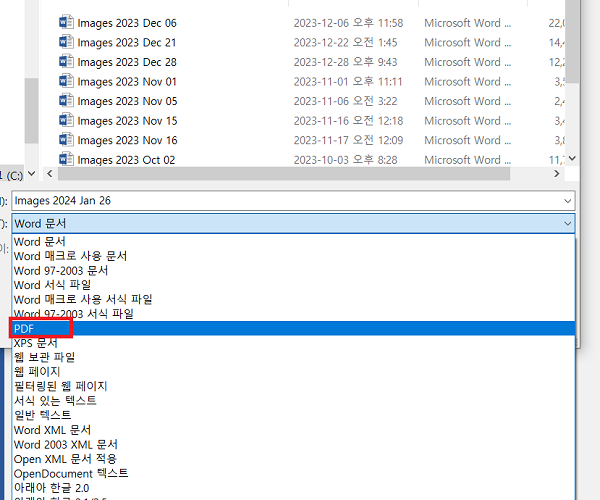Click the horizontal scrollbar left arrow
Viewport: 600px width, 500px height.
click(50, 174)
